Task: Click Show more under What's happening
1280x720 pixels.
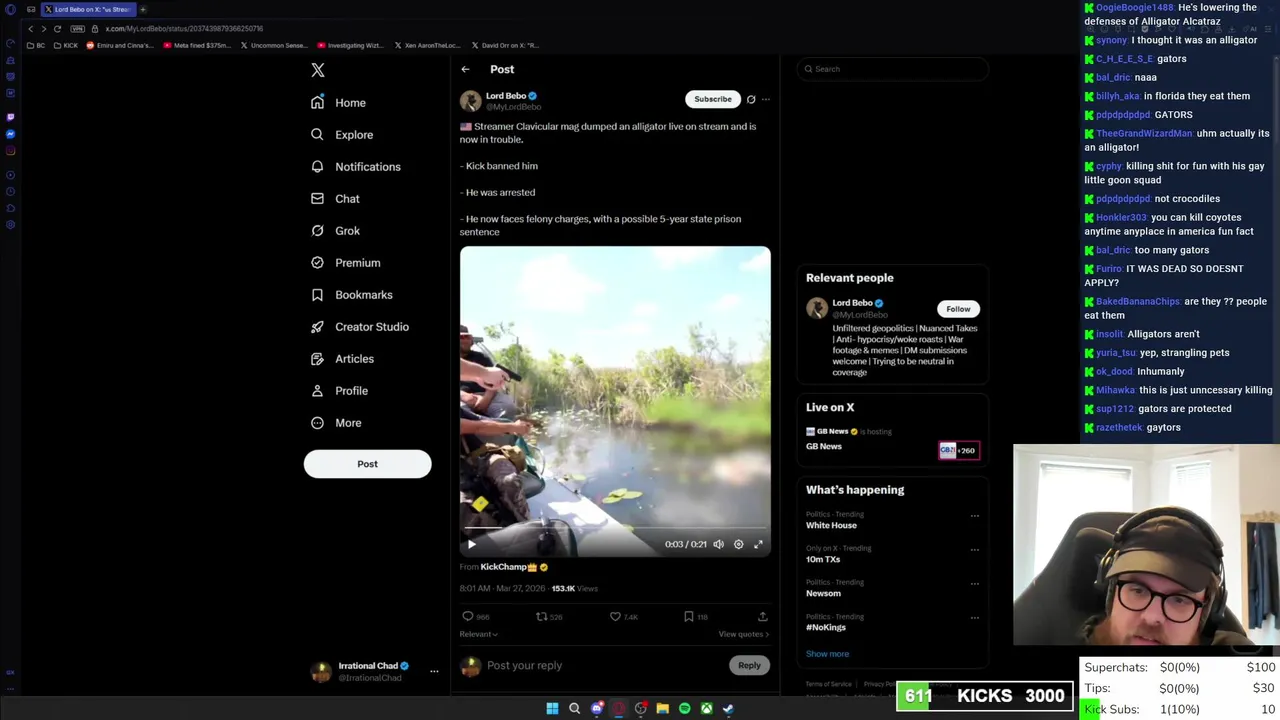Action: click(x=827, y=654)
